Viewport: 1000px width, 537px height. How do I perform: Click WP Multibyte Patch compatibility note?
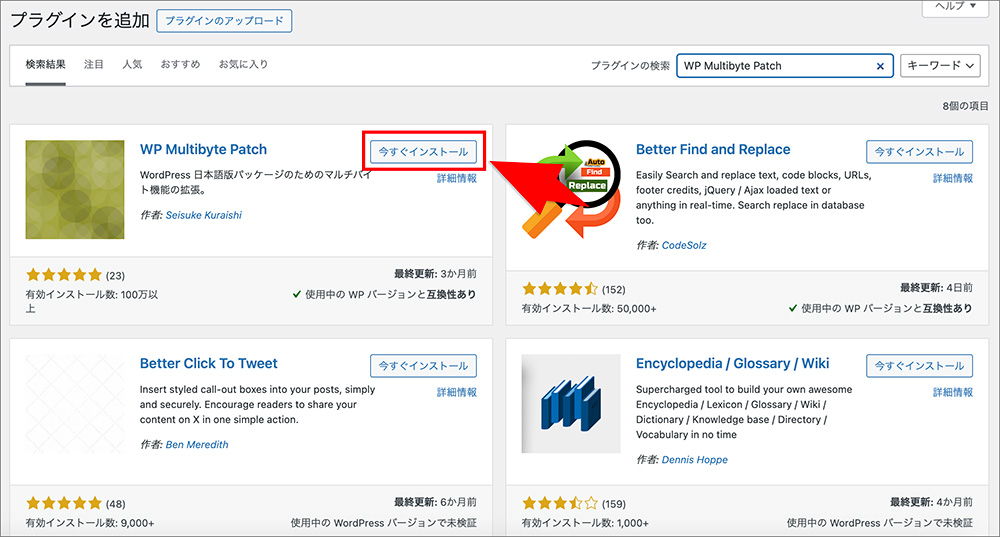tap(385, 295)
